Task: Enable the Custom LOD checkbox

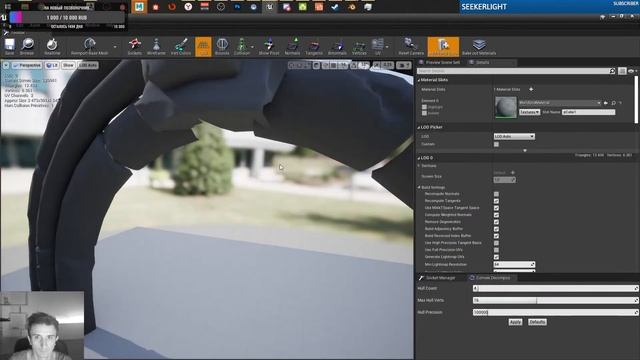Action: click(496, 144)
